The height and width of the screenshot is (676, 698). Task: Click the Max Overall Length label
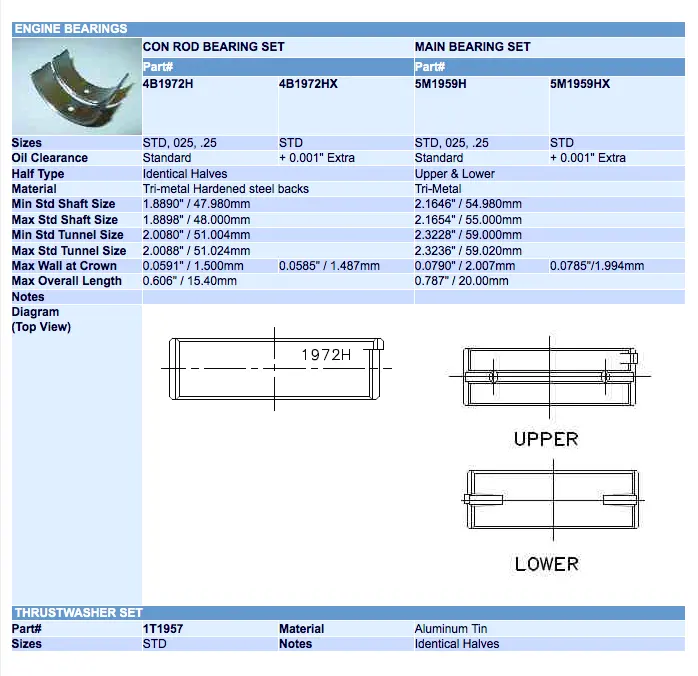click(67, 281)
